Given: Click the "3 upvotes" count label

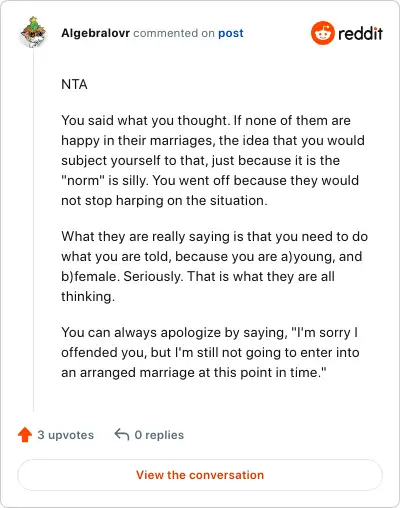Looking at the screenshot, I should coord(66,435).
